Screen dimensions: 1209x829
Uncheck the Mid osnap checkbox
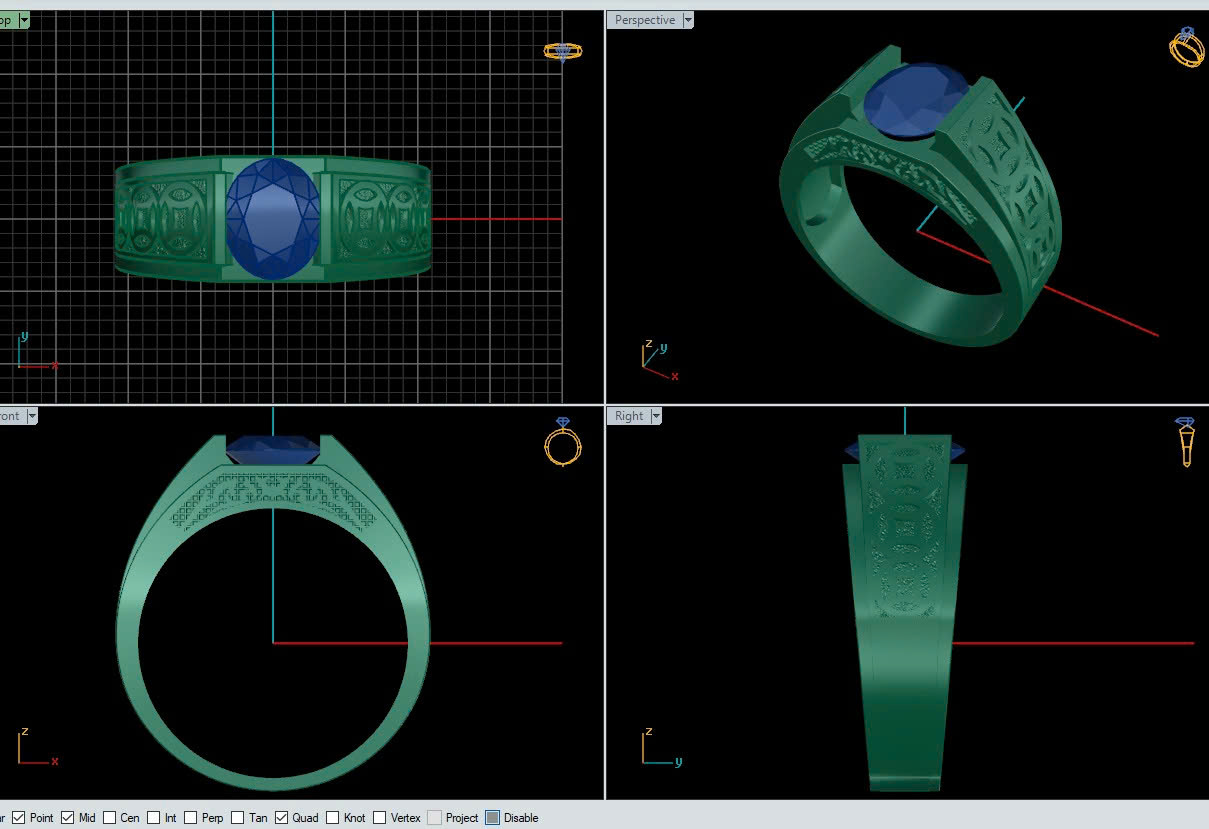(67, 818)
